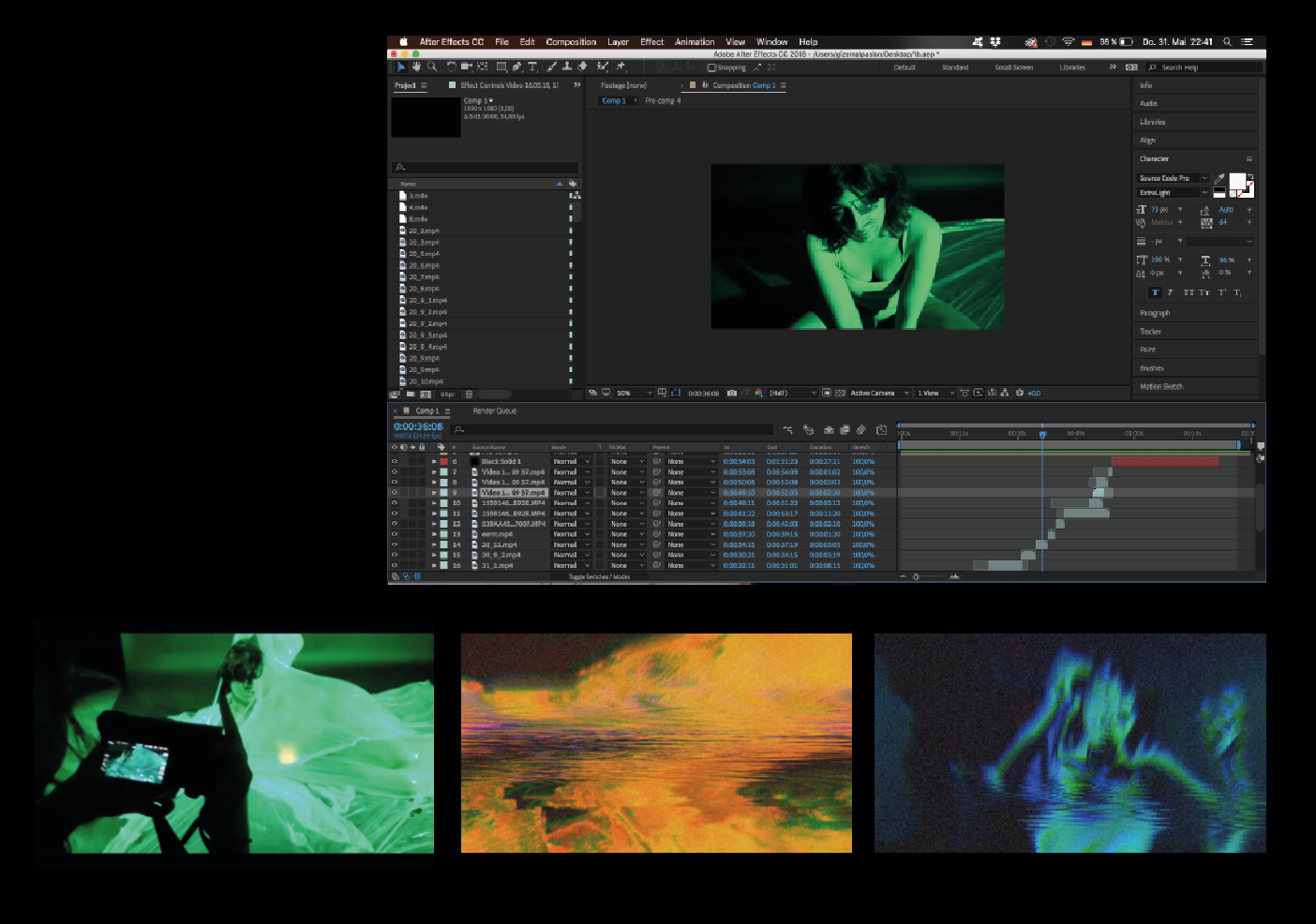Toggle All Caps in Character panel
Viewport: 1316px width, 924px height.
click(x=1189, y=292)
